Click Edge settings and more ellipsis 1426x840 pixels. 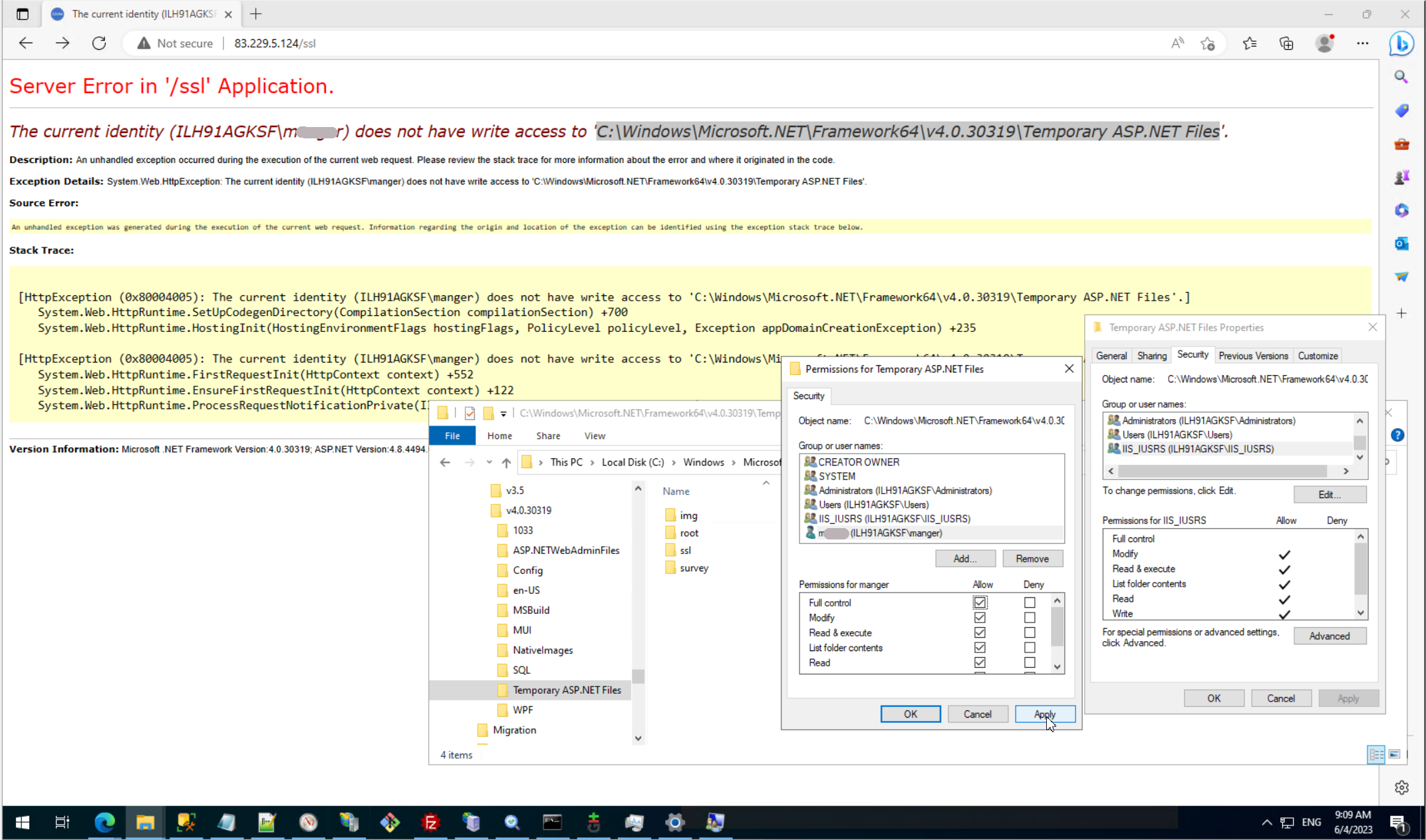(1362, 43)
